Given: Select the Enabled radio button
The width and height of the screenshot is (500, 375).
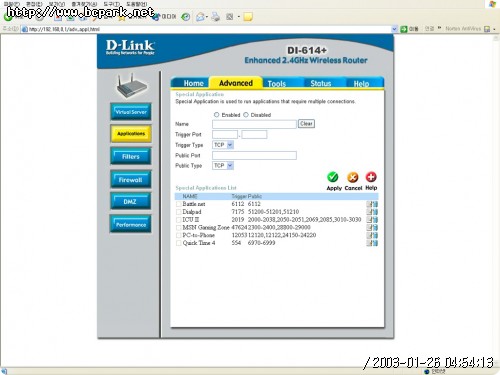Looking at the screenshot, I should (216, 115).
